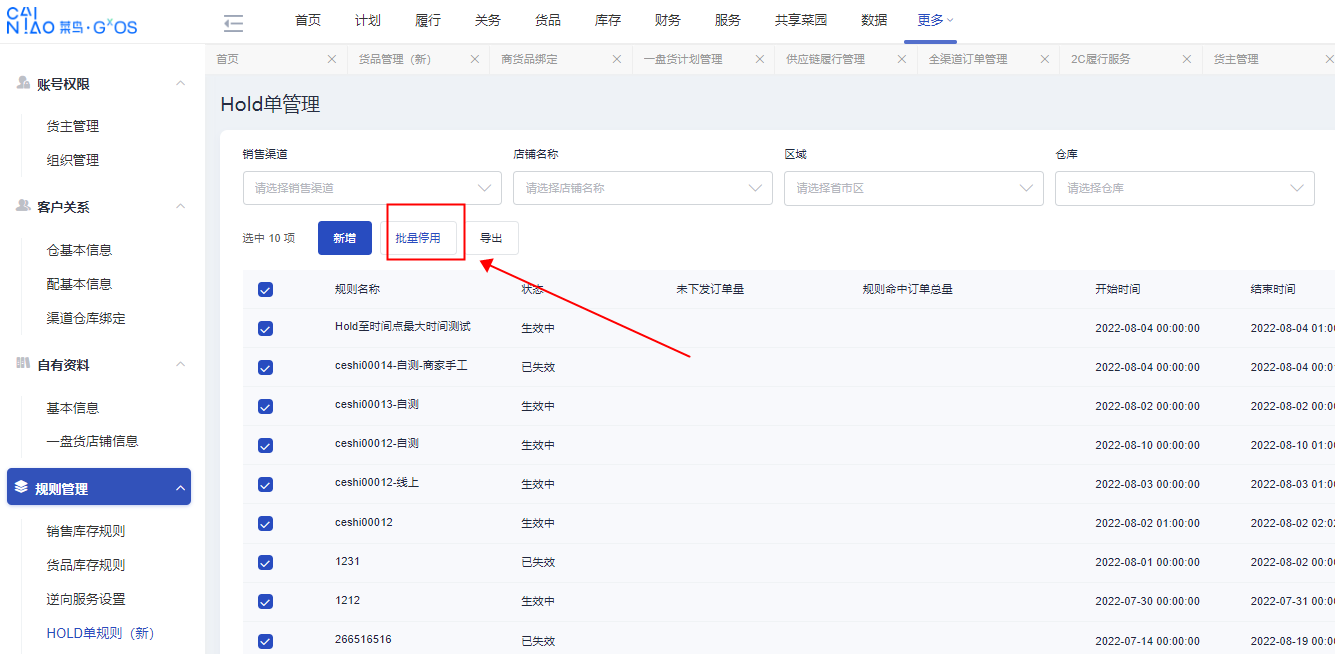Open the 店铺名称 dropdown
This screenshot has height=654, width=1335.
pyautogui.click(x=643, y=188)
